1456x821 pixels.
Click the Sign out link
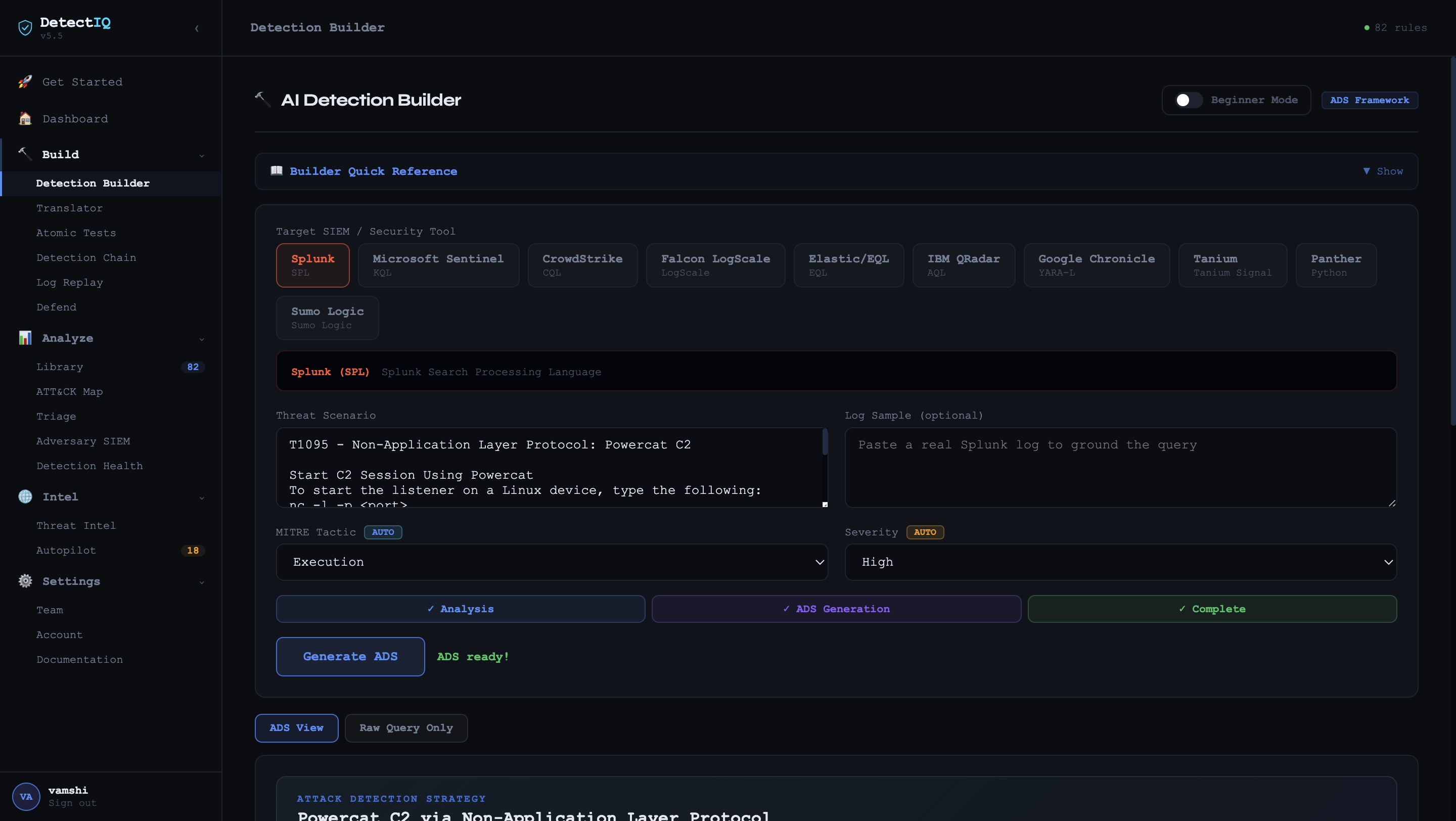pyautogui.click(x=72, y=803)
